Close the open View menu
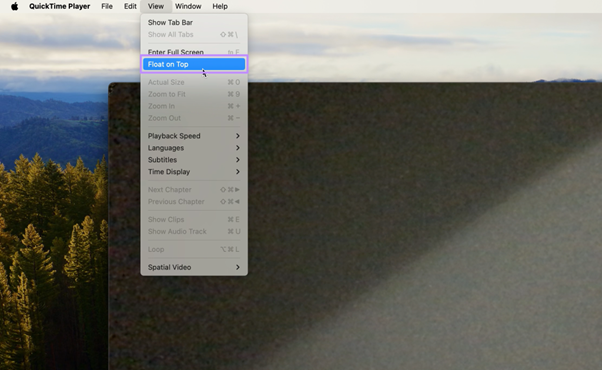The image size is (602, 370). (156, 6)
